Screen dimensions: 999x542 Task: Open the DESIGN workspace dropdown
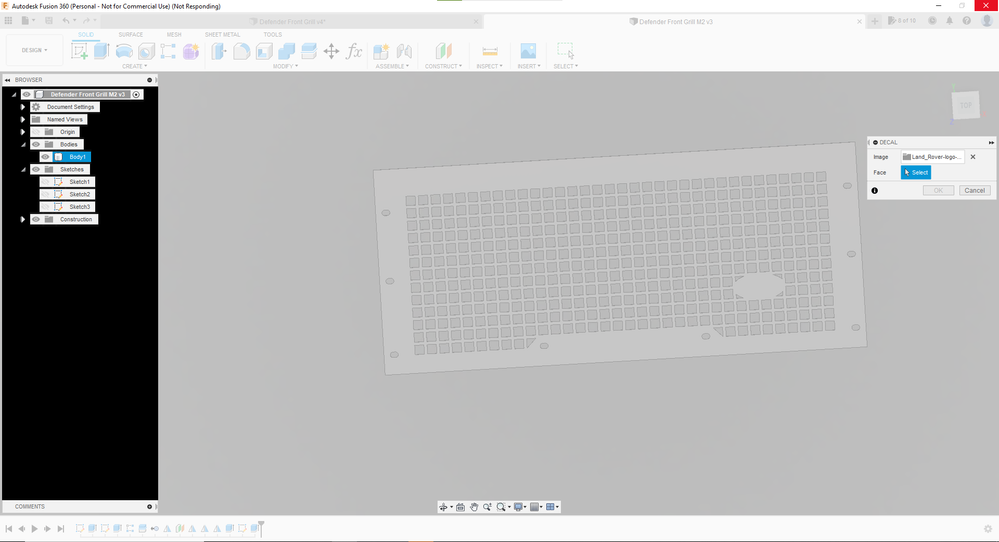[34, 50]
